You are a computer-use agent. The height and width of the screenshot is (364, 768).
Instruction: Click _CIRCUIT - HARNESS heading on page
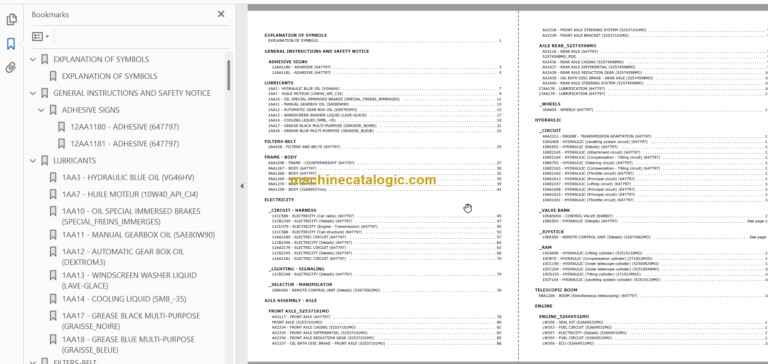[292, 210]
